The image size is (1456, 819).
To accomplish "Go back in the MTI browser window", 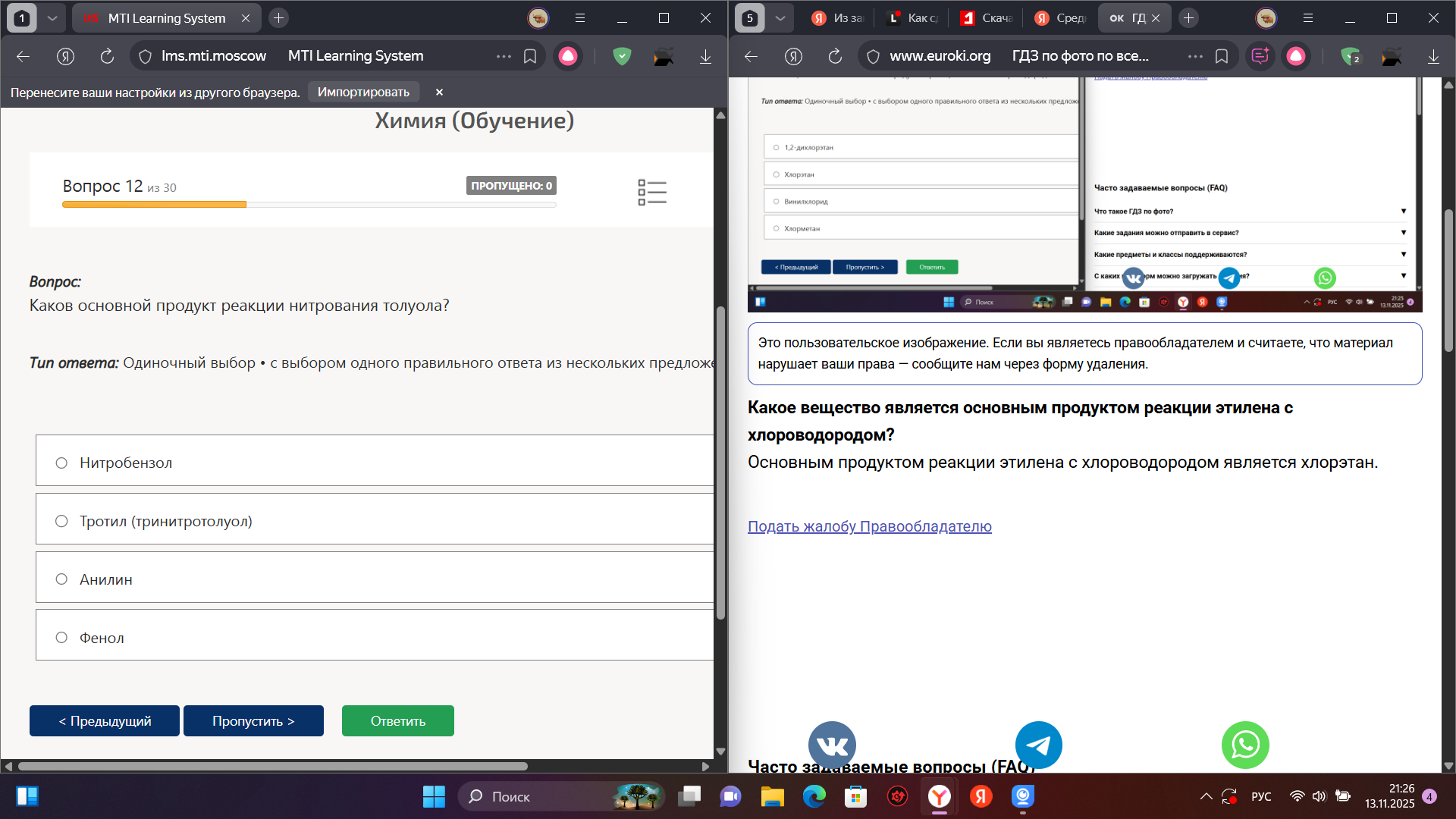I will pos(23,55).
